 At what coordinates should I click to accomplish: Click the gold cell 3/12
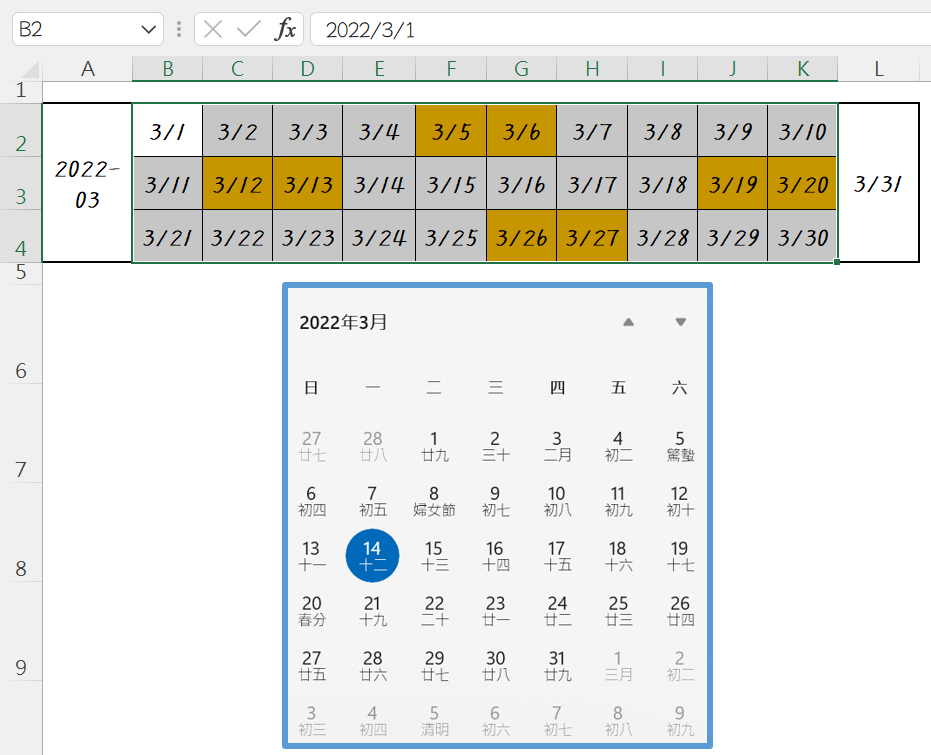(238, 183)
